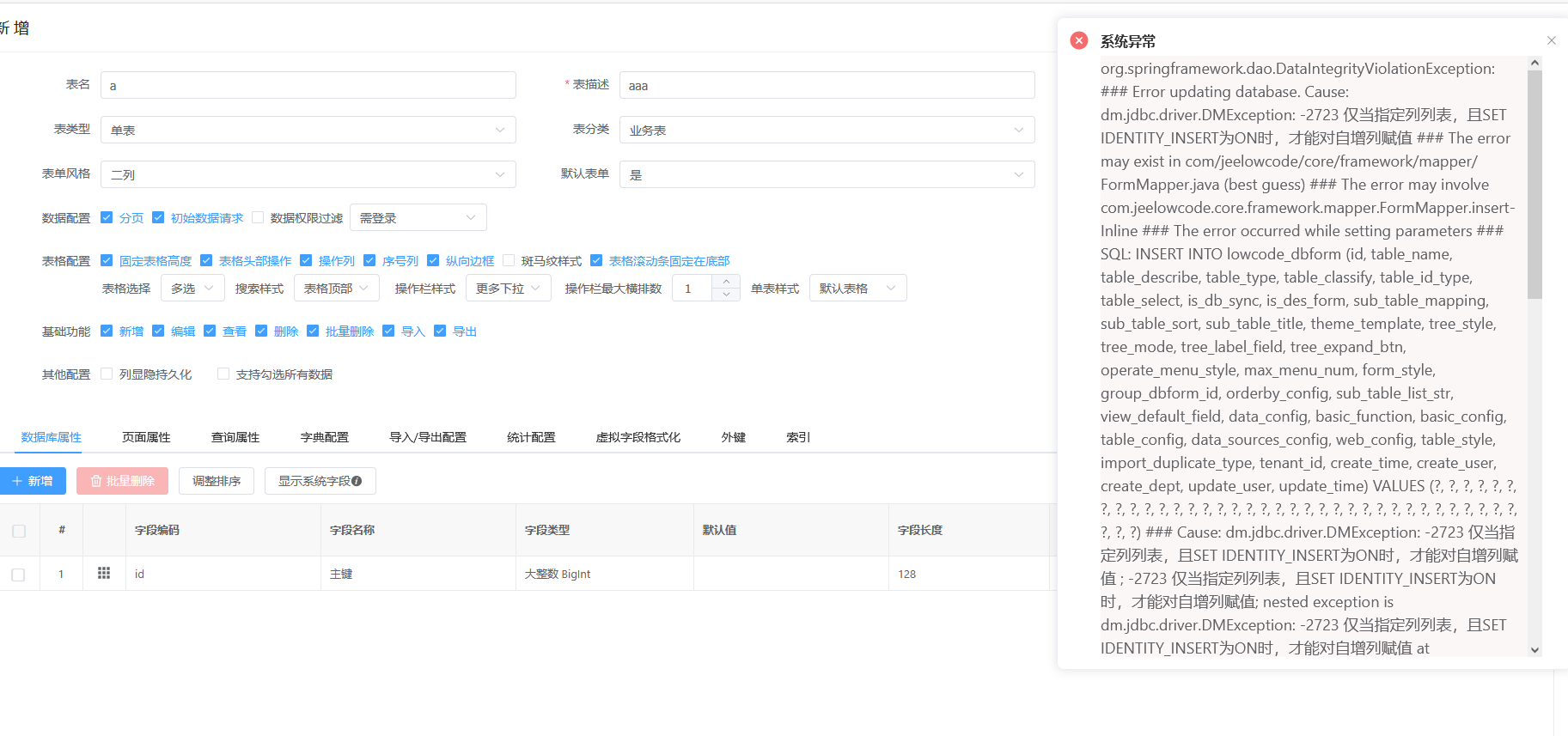Click the drag handle icon in id row
Screen dimensions: 1568x736
[104, 574]
